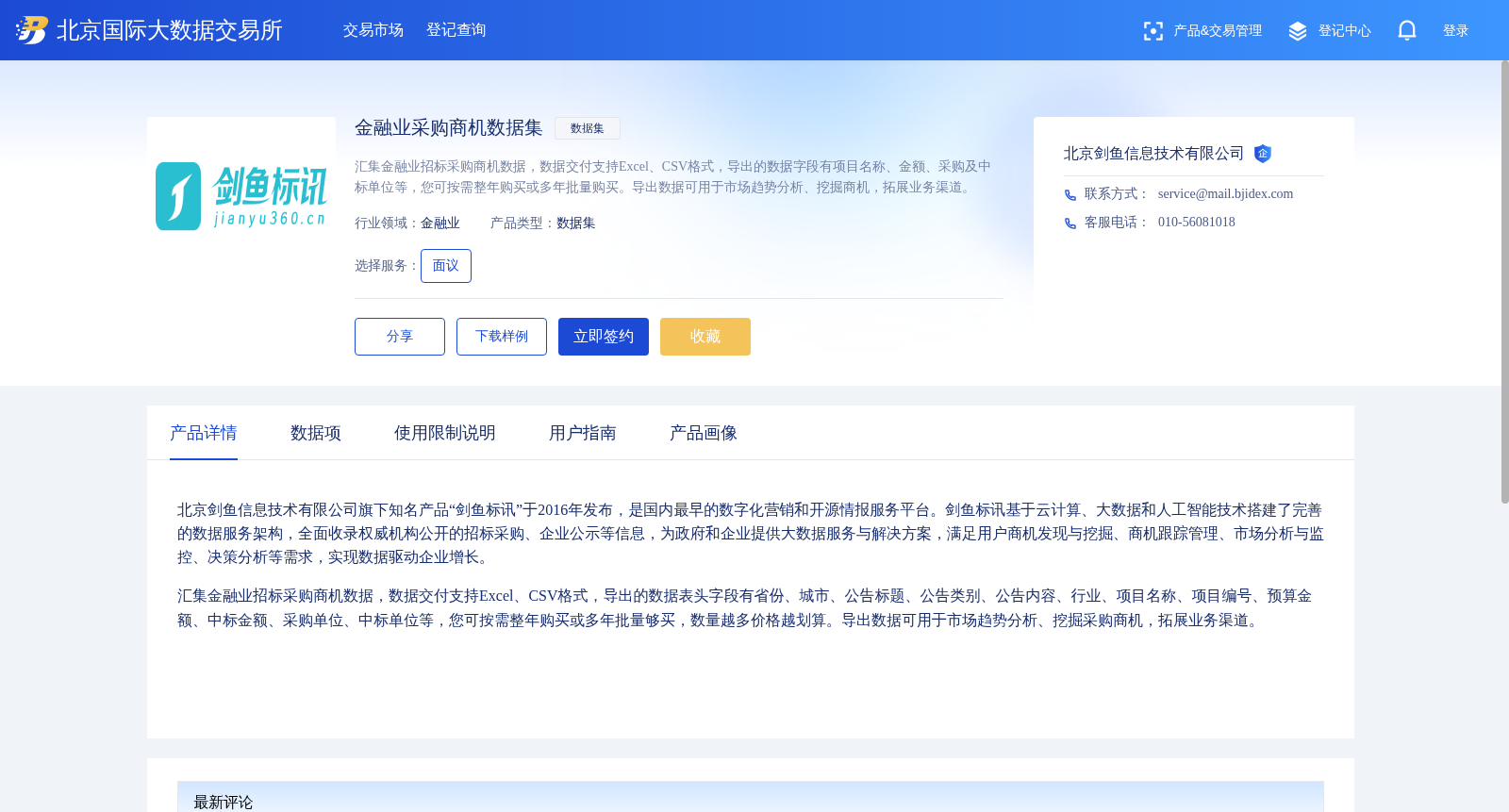Click the 数据集 tag next to title
The width and height of the screenshot is (1509, 812).
point(588,128)
